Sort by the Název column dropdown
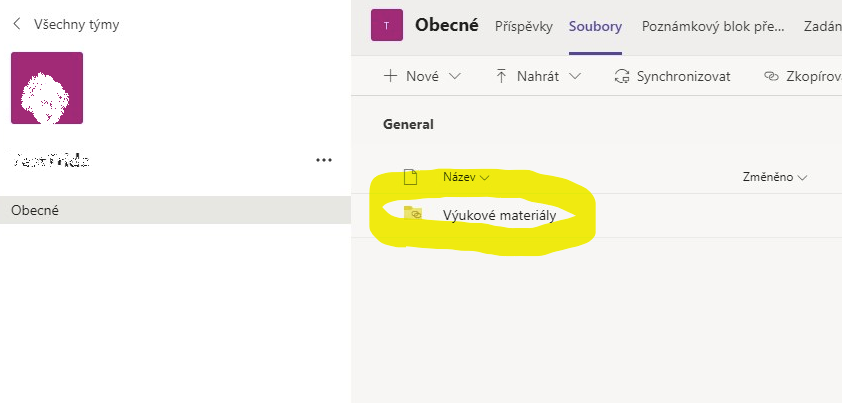 coord(466,177)
